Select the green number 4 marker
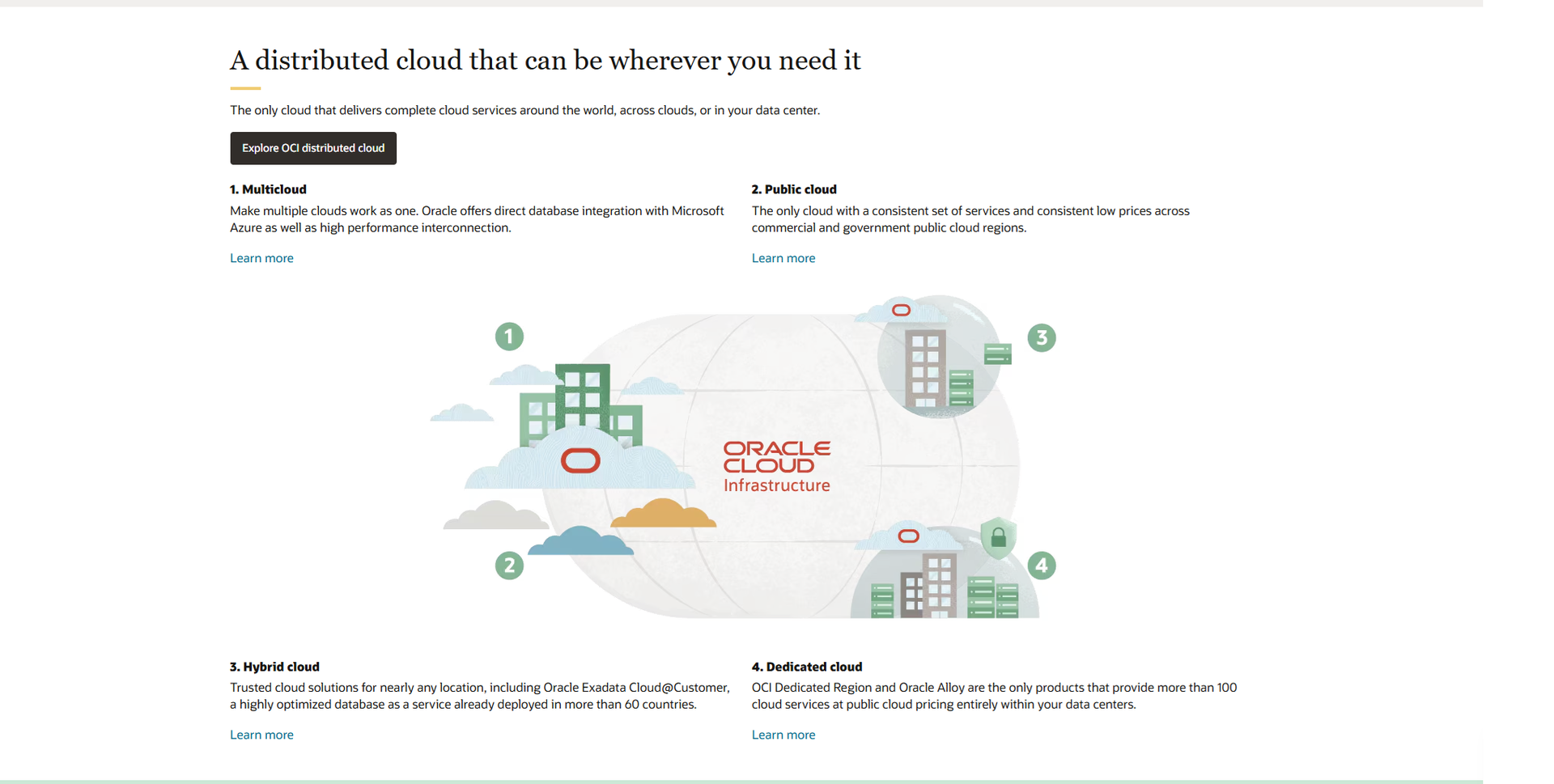The height and width of the screenshot is (784, 1554). click(x=1041, y=566)
